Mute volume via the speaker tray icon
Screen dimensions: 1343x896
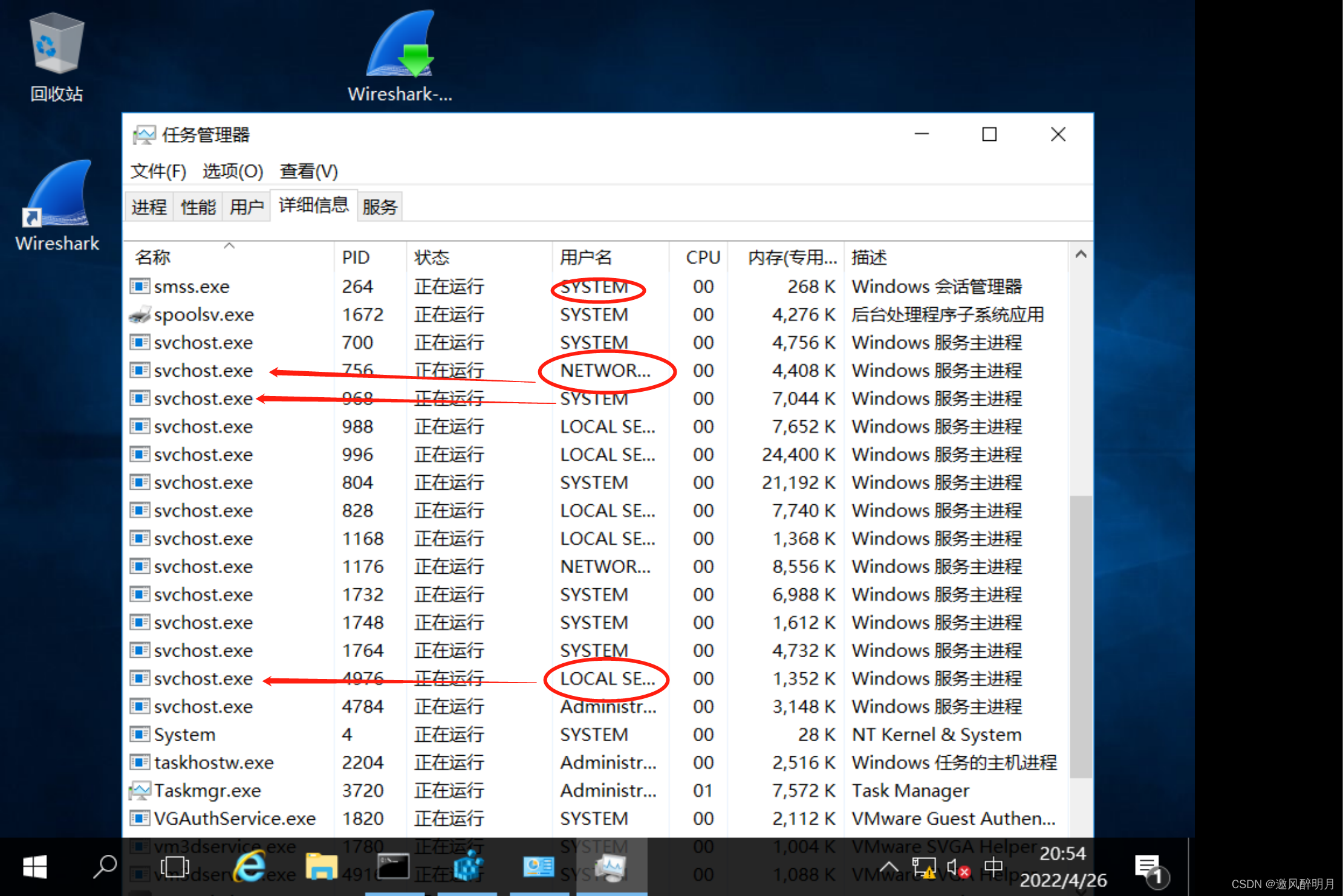coord(957,868)
